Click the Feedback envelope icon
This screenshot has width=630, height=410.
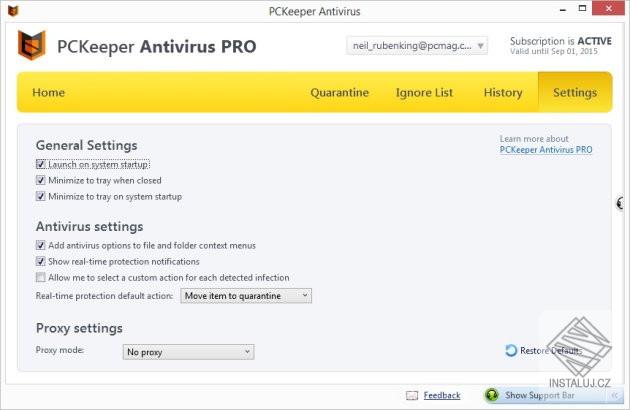point(412,396)
